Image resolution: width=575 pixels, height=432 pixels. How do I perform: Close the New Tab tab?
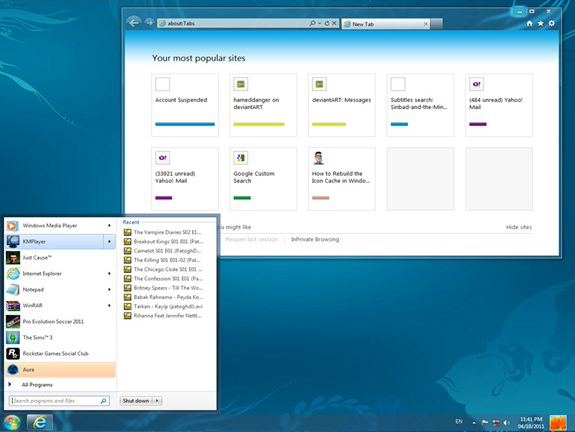pyautogui.click(x=425, y=24)
